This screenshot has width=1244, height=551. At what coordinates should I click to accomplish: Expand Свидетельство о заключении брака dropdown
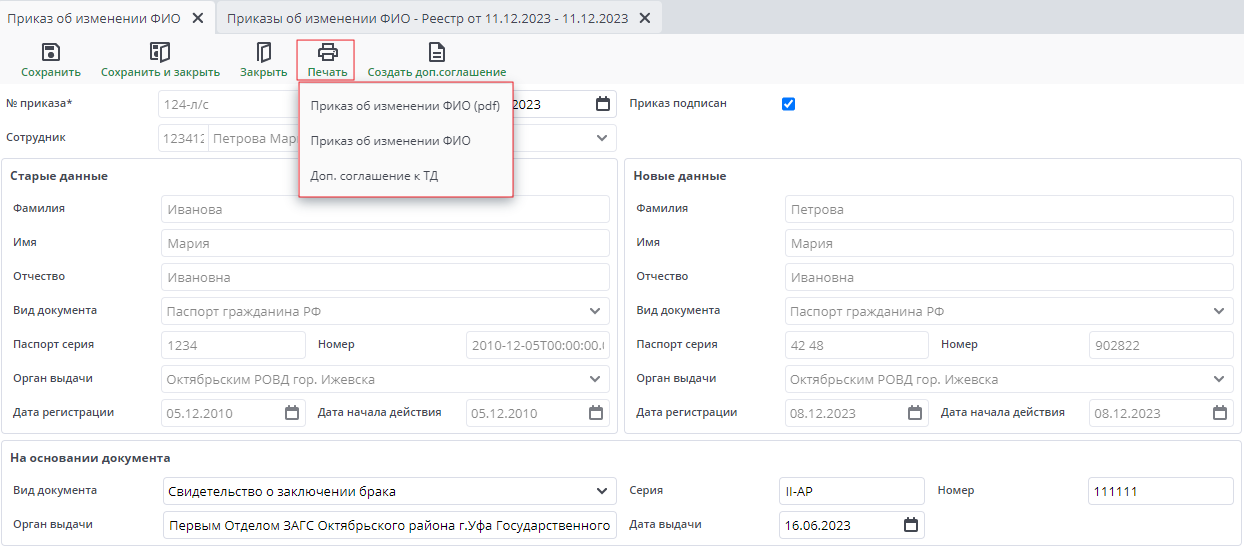601,491
